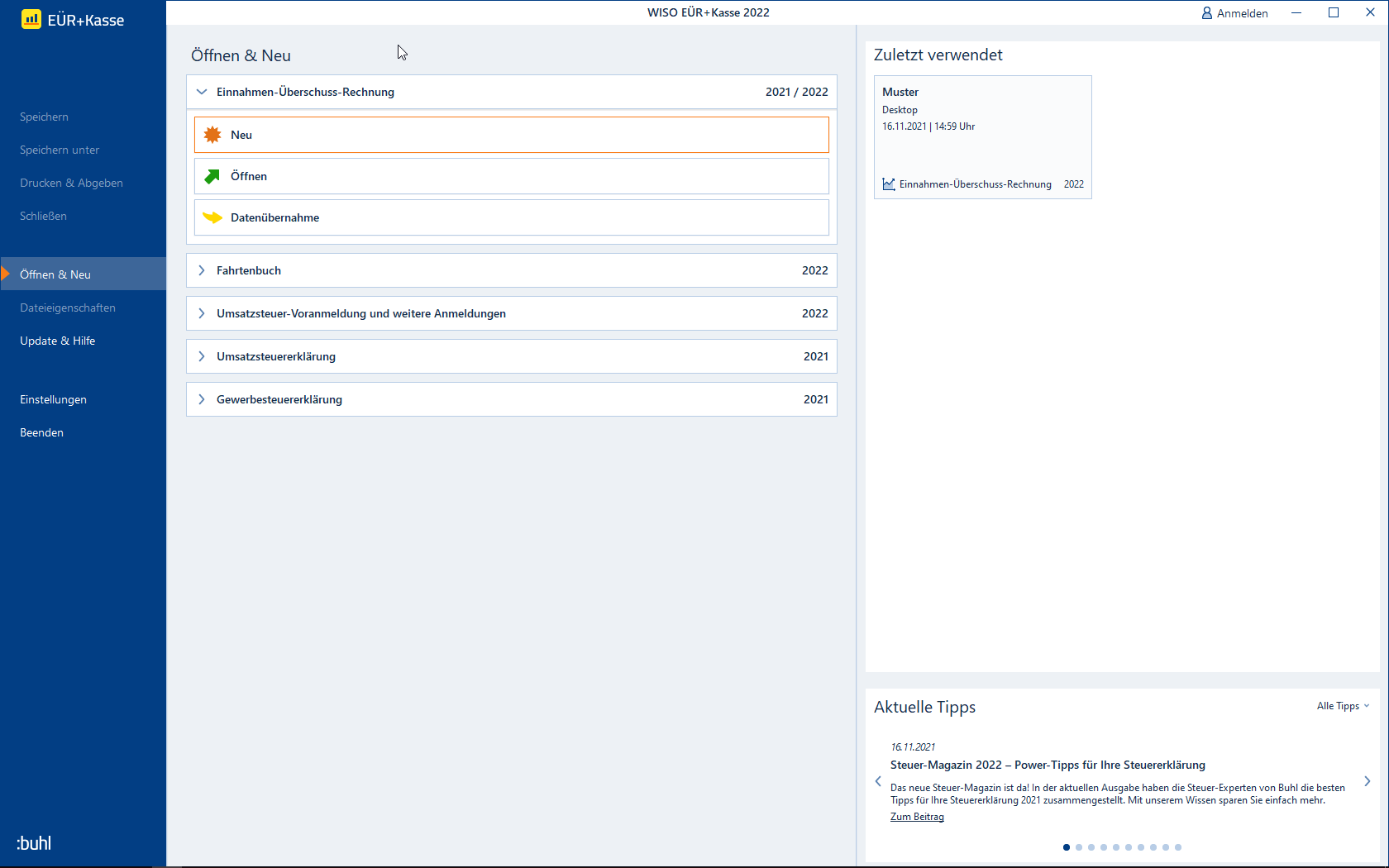Image resolution: width=1389 pixels, height=868 pixels.
Task: Click the orange starburst Neu icon
Action: pos(212,135)
